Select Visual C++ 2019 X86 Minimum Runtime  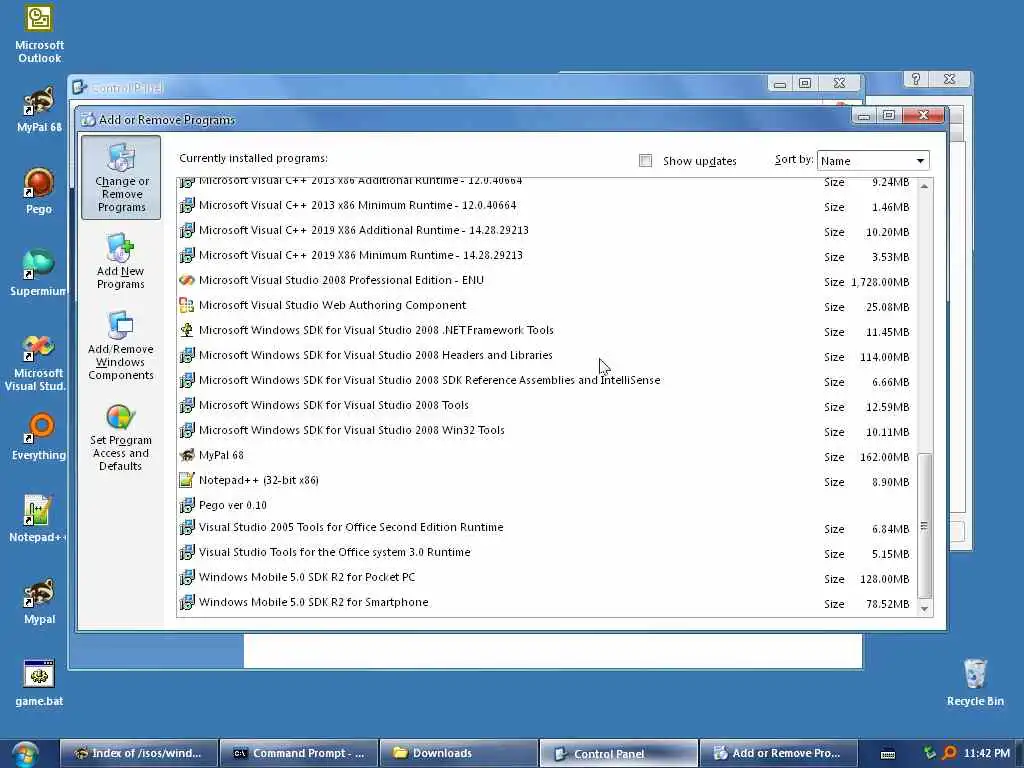545,255
